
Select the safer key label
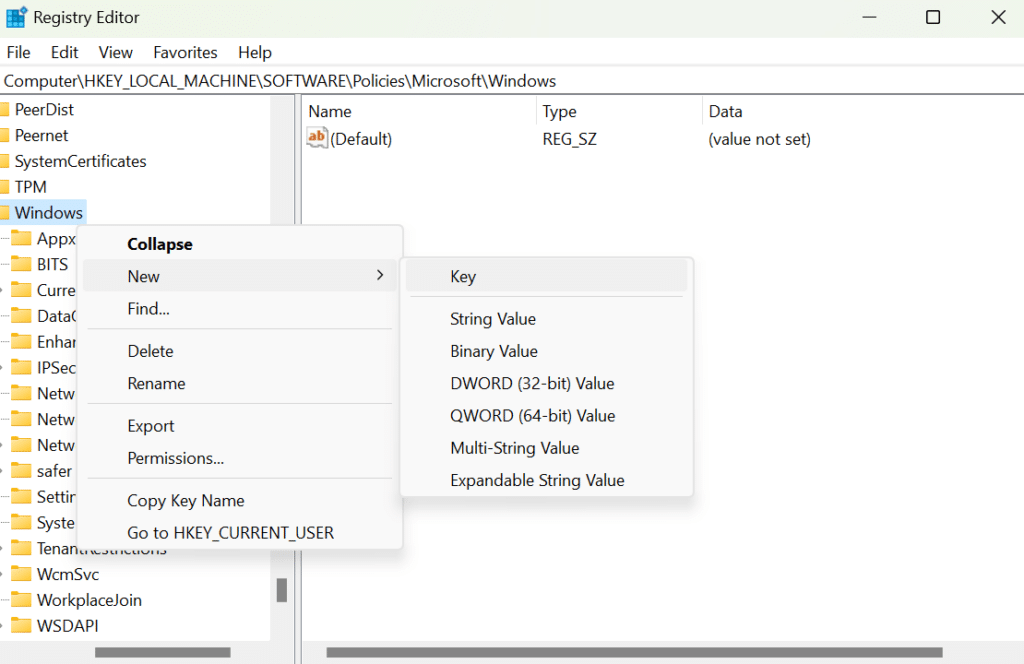pyautogui.click(x=54, y=471)
